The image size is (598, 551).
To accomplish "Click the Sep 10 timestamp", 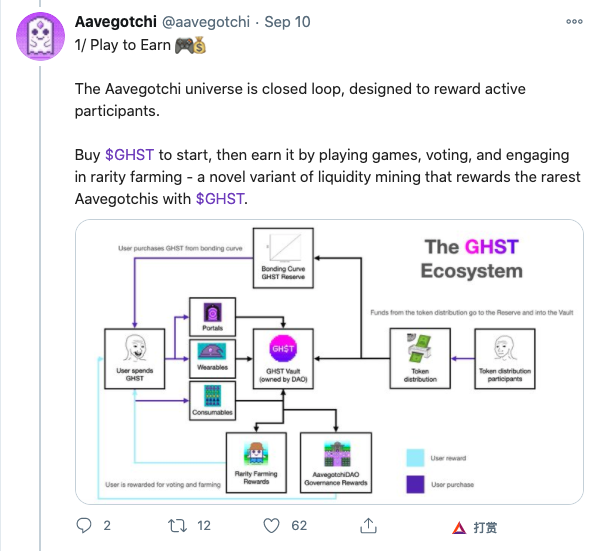I will [288, 22].
